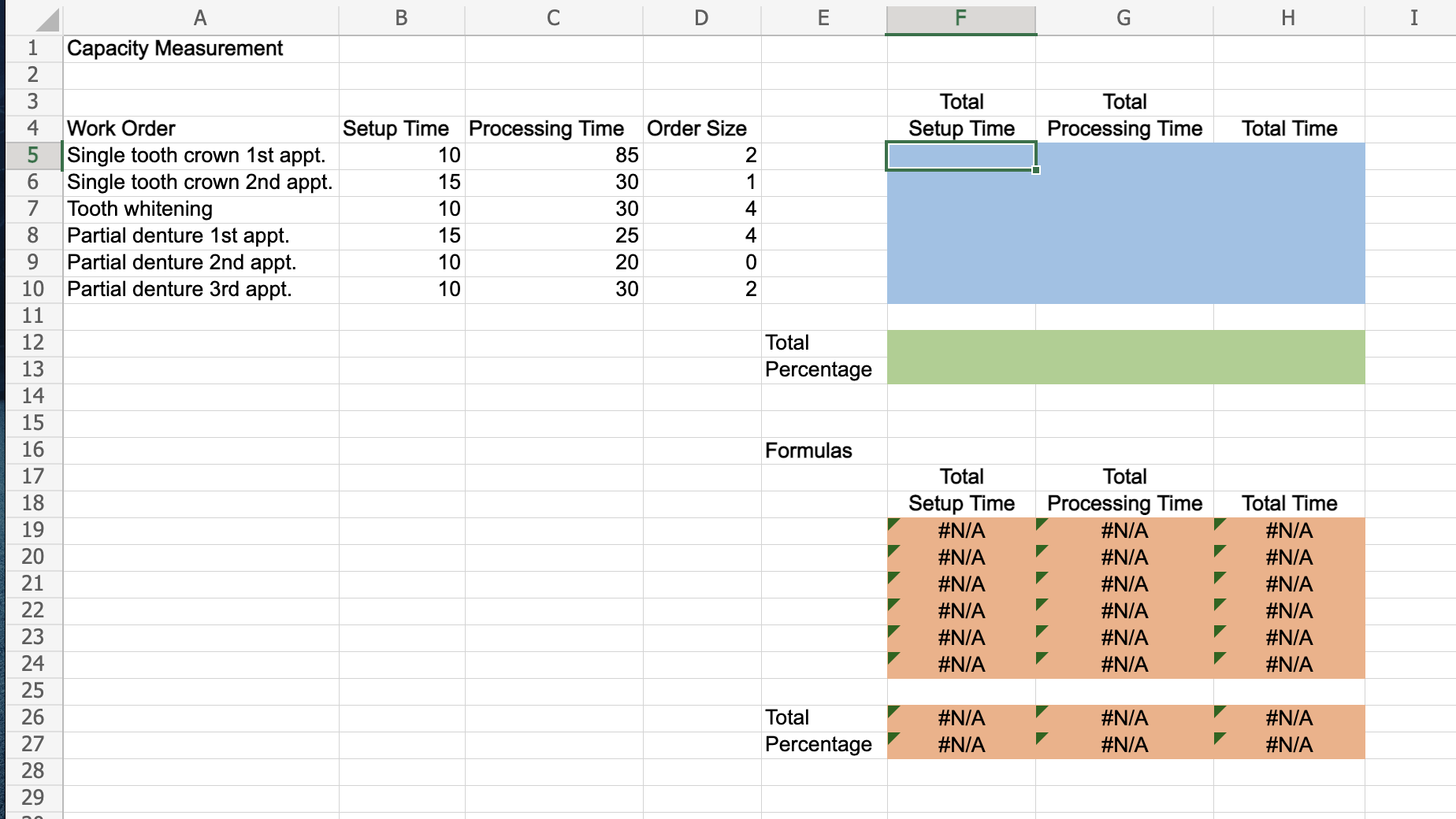Click blue cell H5 under Total Time
This screenshot has width=1456, height=819.
tap(1288, 156)
